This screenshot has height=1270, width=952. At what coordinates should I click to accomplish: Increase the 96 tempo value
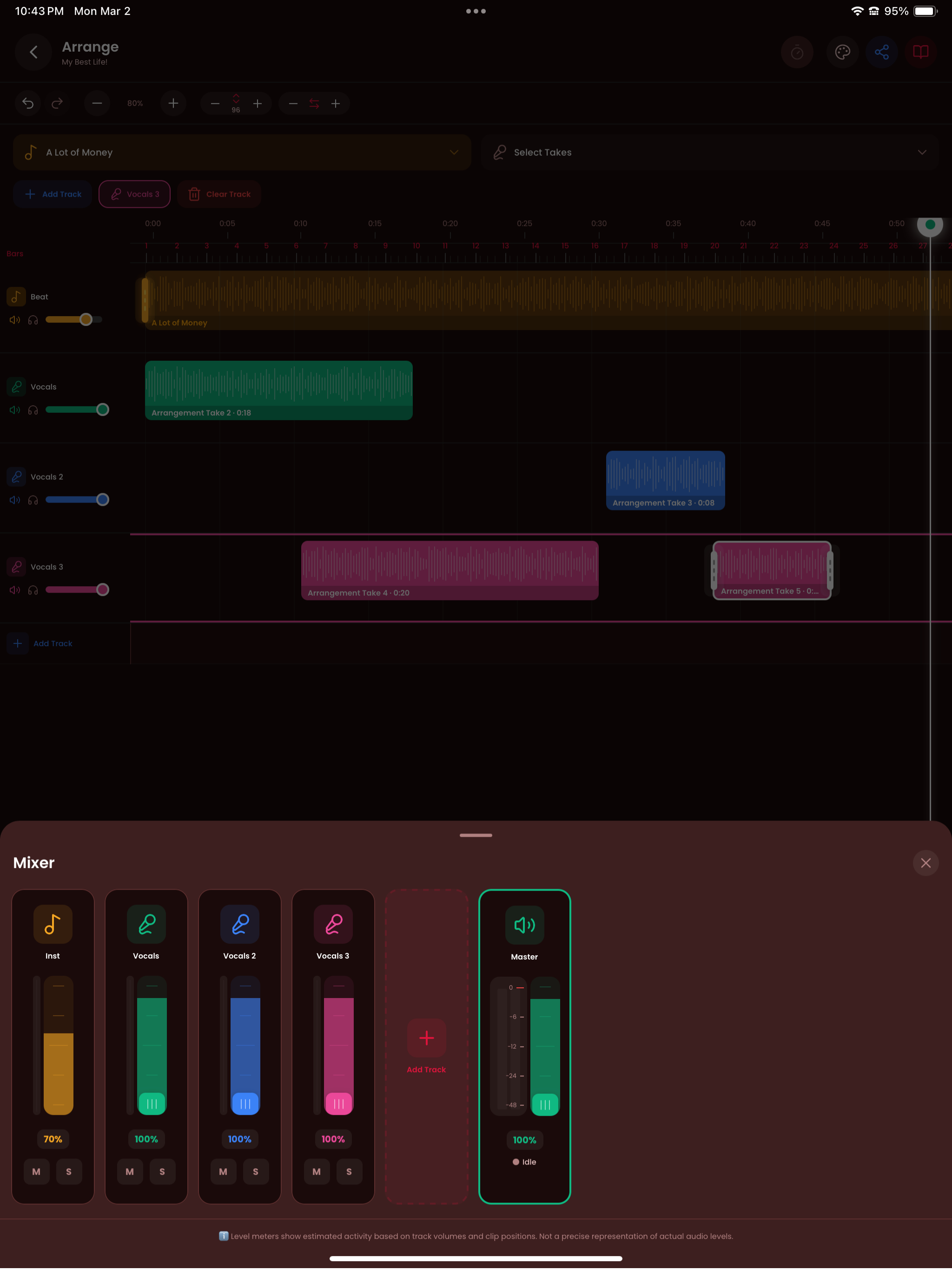coord(258,103)
